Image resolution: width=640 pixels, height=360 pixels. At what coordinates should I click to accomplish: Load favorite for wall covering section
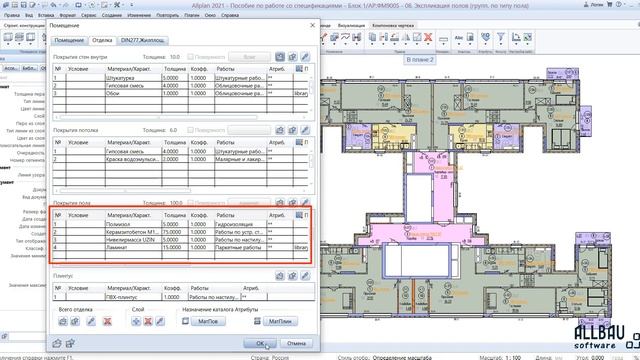click(280, 57)
